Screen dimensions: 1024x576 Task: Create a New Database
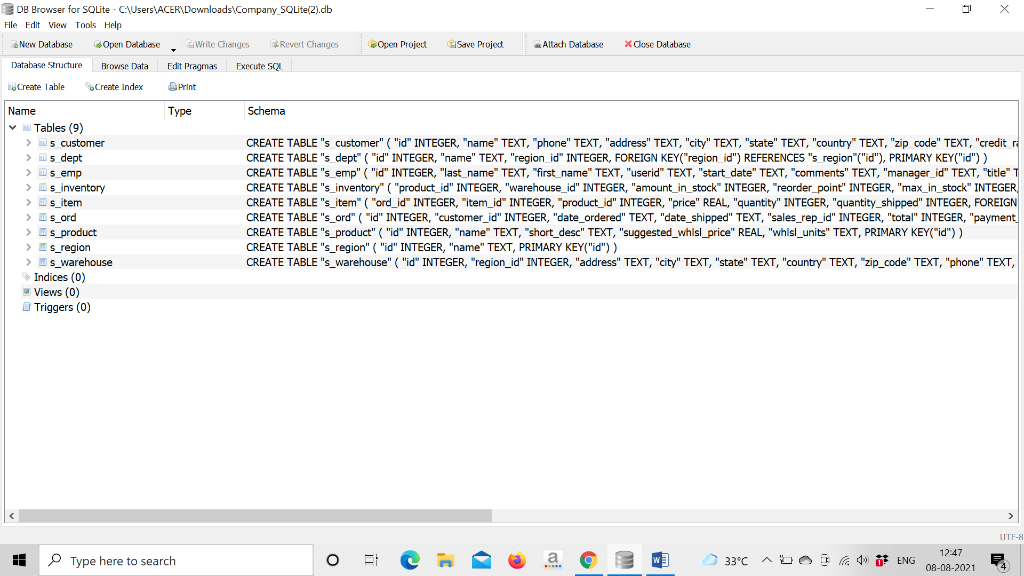point(40,44)
